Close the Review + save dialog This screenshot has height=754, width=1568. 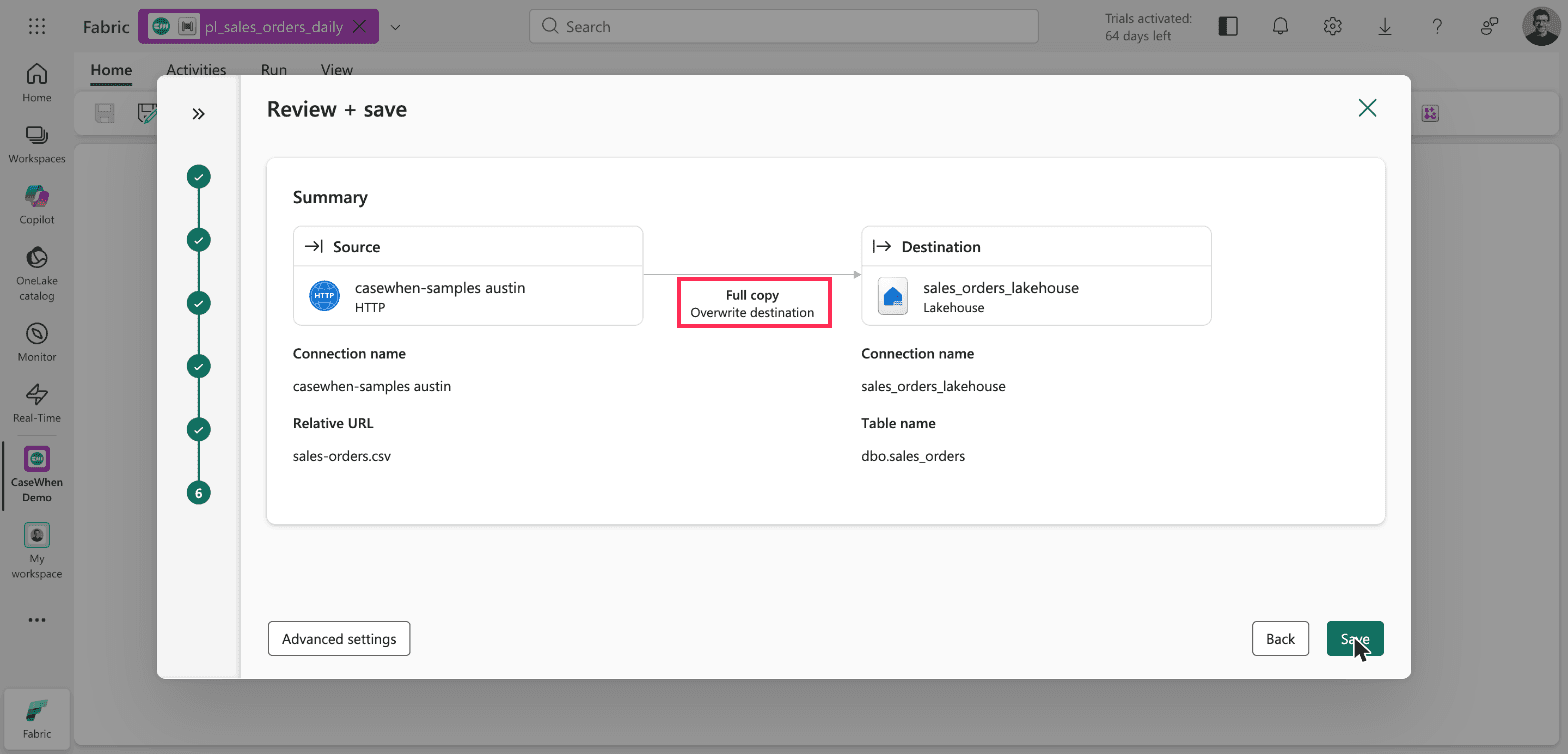pyautogui.click(x=1367, y=108)
